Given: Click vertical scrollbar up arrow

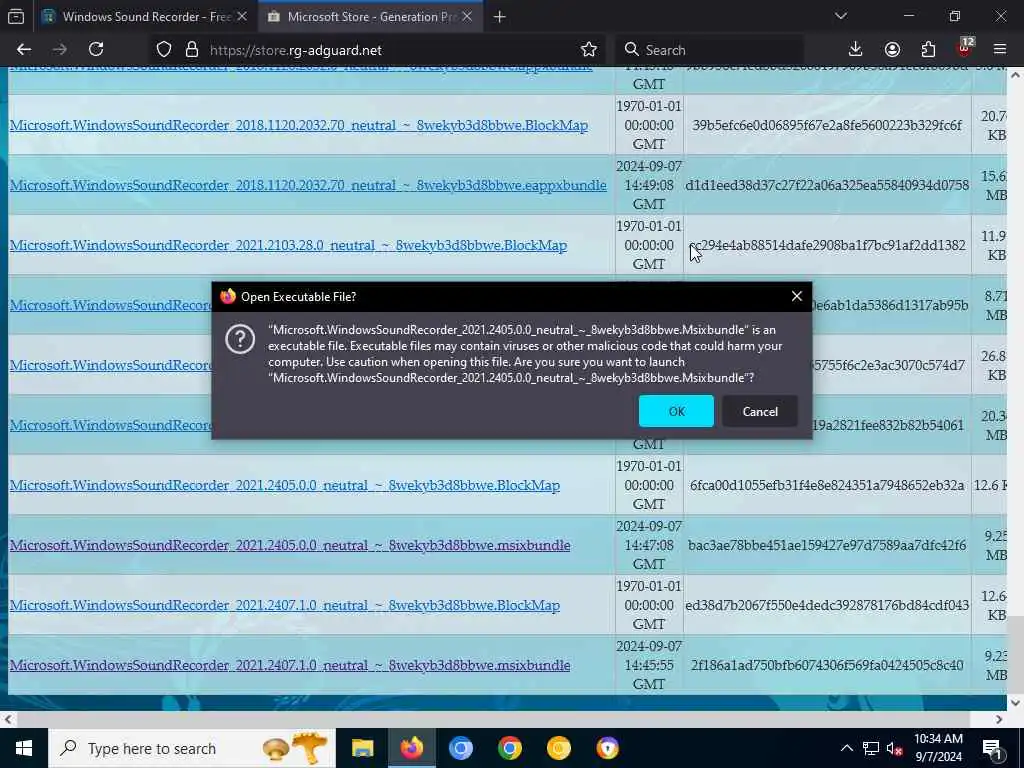Looking at the screenshot, I should pyautogui.click(x=1015, y=75).
